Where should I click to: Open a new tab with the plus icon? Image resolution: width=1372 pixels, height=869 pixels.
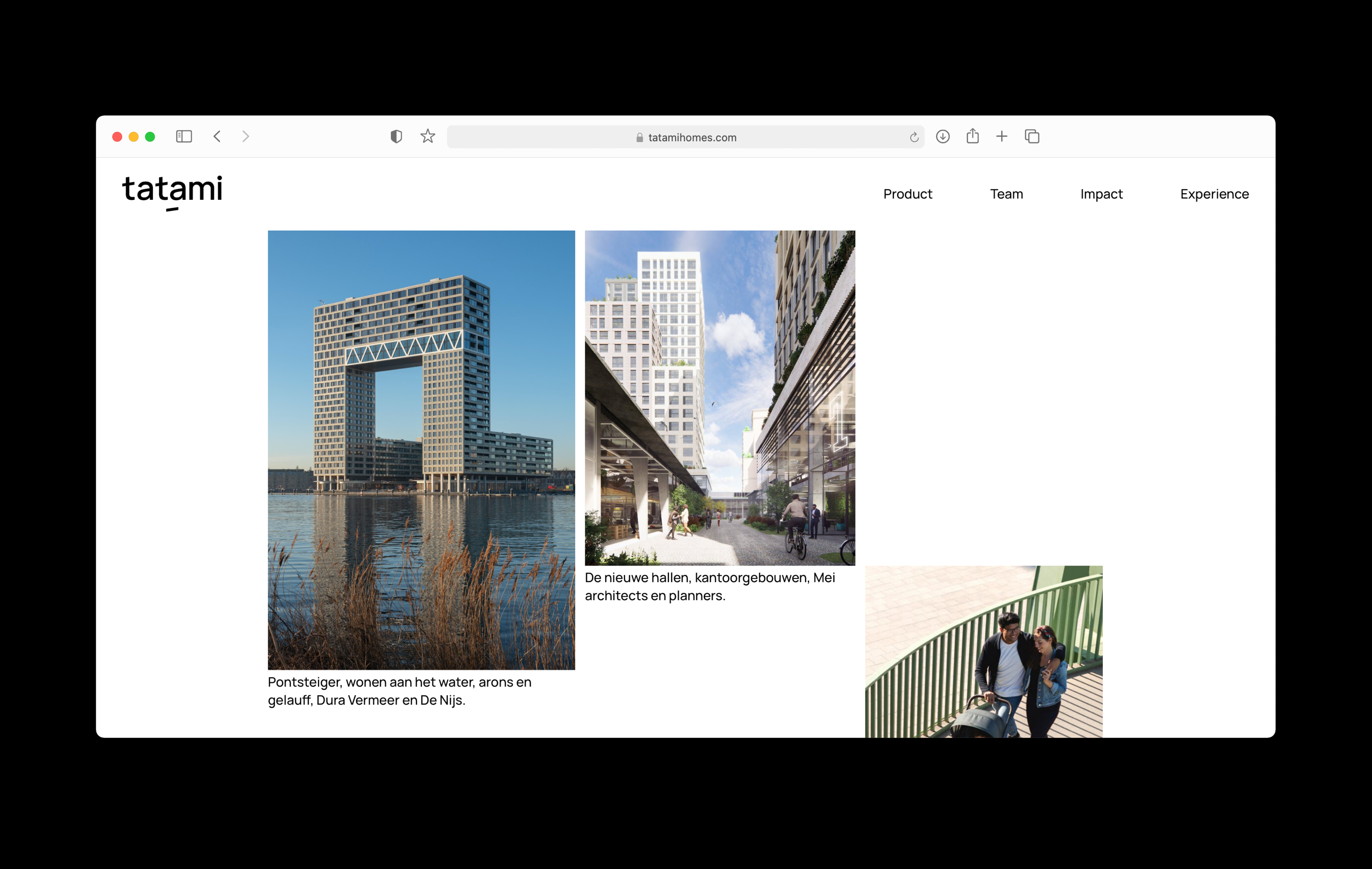coord(1001,137)
